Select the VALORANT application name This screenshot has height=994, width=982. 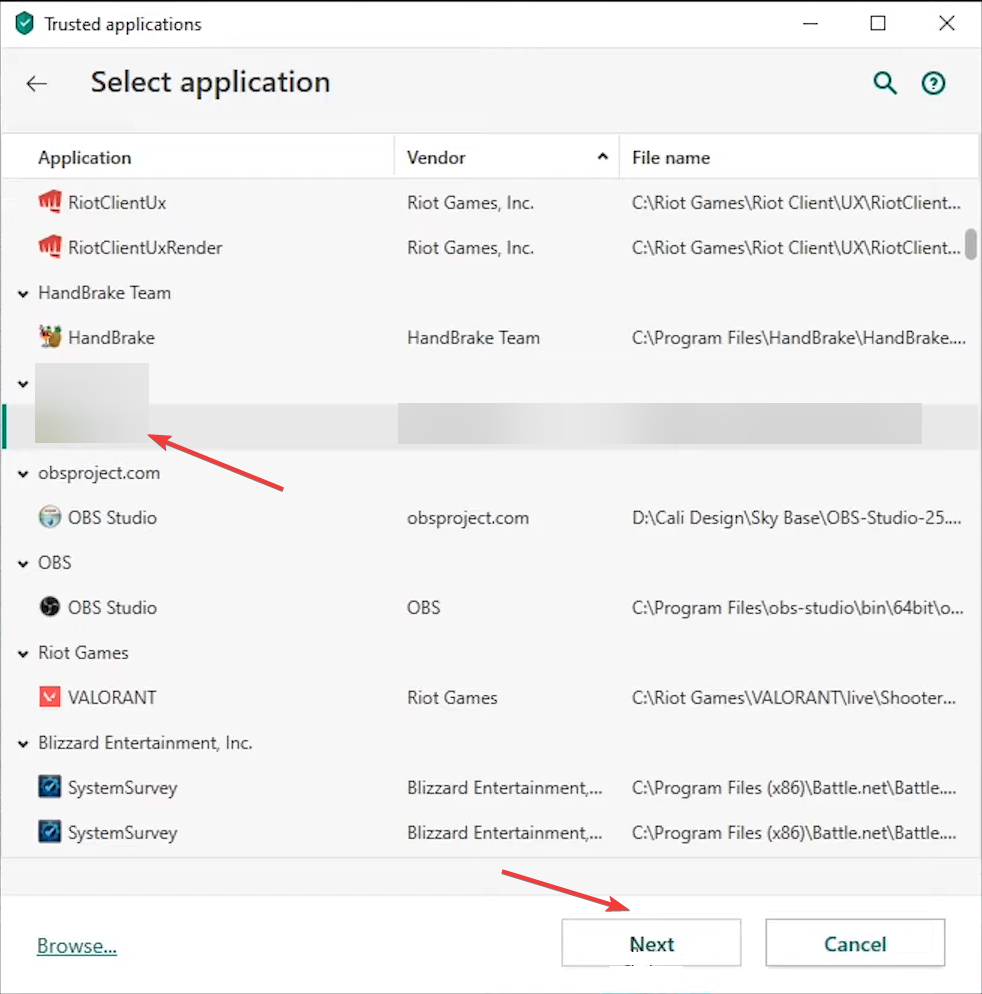(112, 698)
